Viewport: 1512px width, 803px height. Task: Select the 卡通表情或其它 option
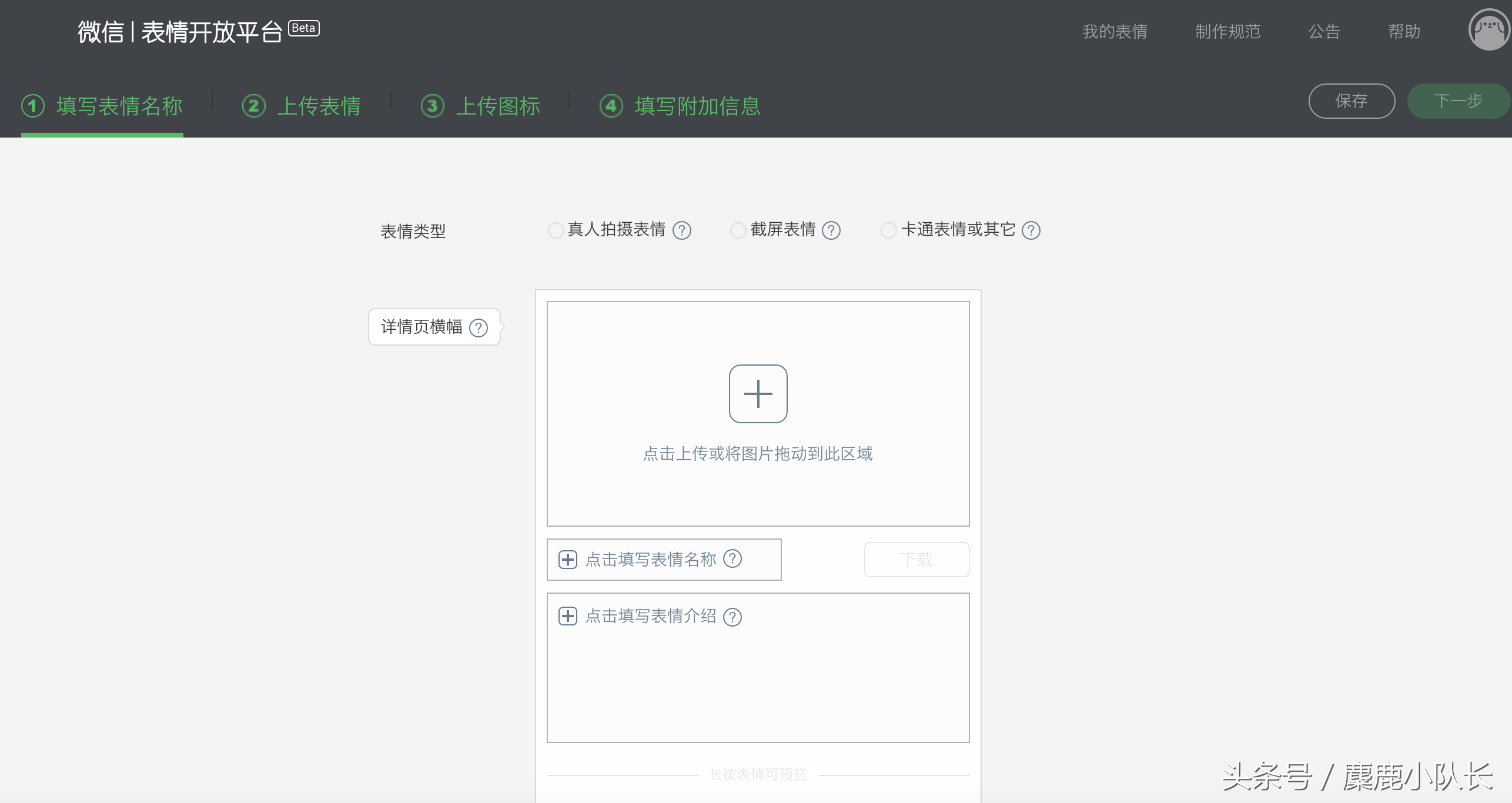point(888,230)
